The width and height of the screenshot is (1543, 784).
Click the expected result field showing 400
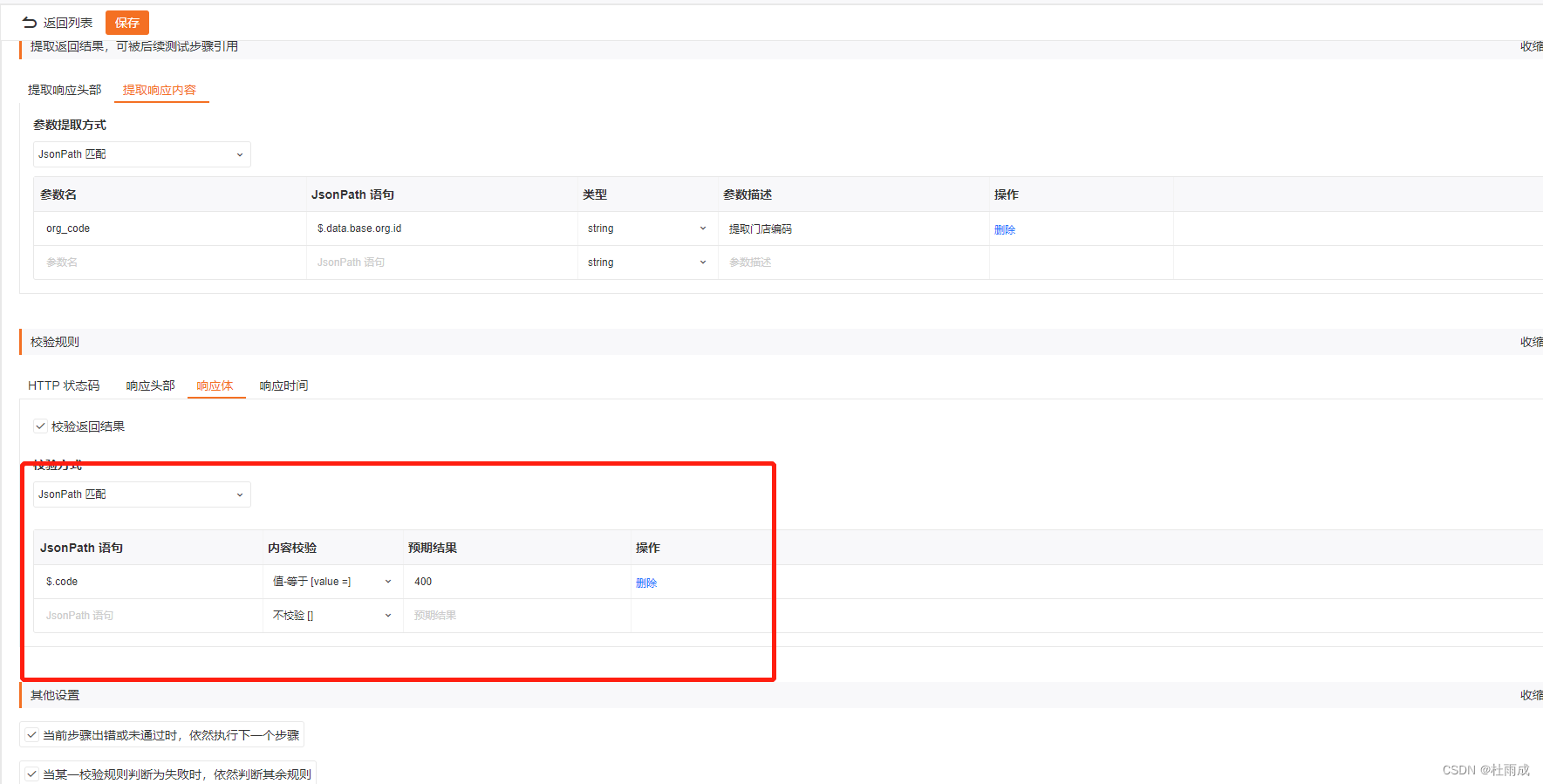pos(517,582)
